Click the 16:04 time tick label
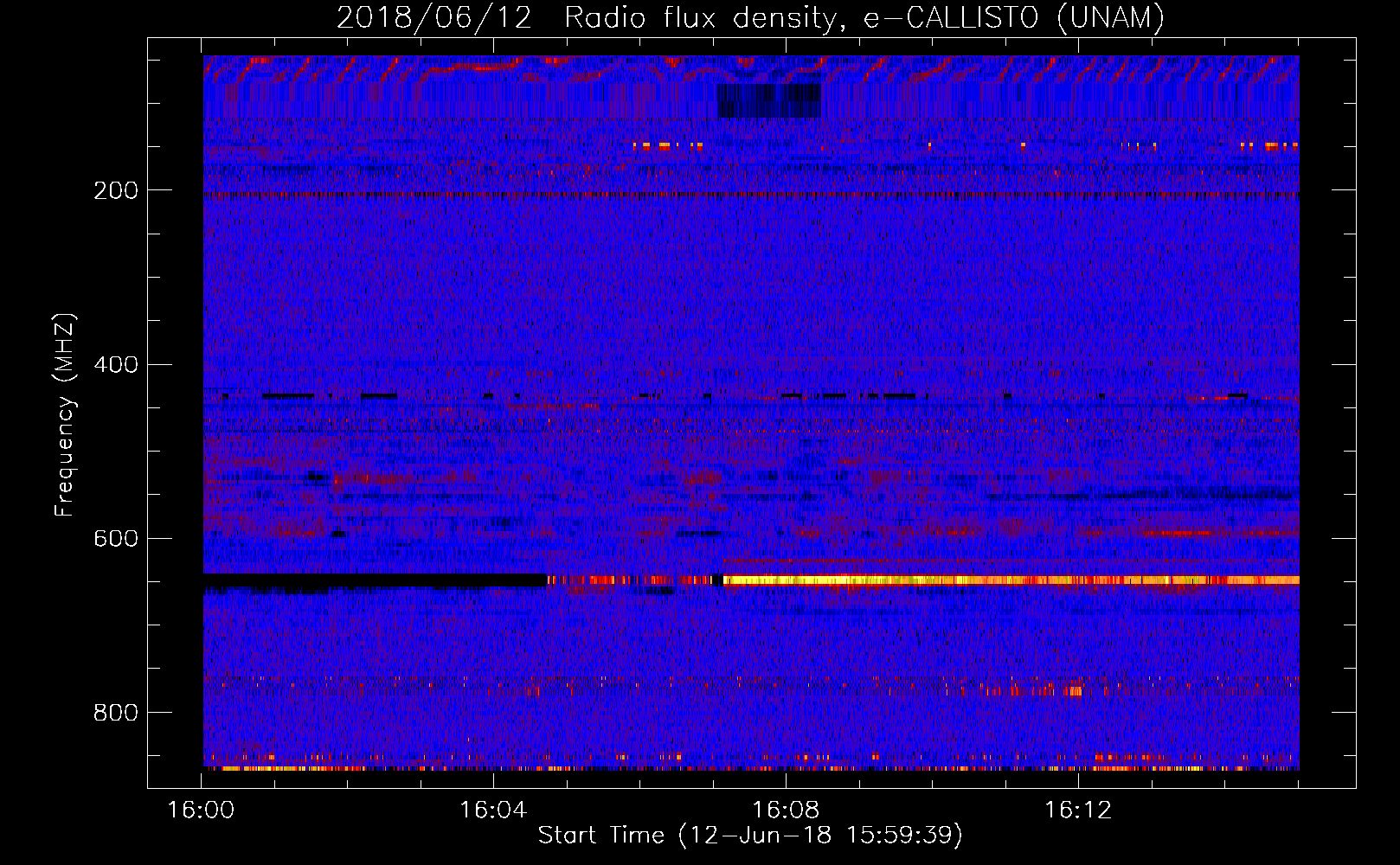1400x865 pixels. tap(493, 811)
